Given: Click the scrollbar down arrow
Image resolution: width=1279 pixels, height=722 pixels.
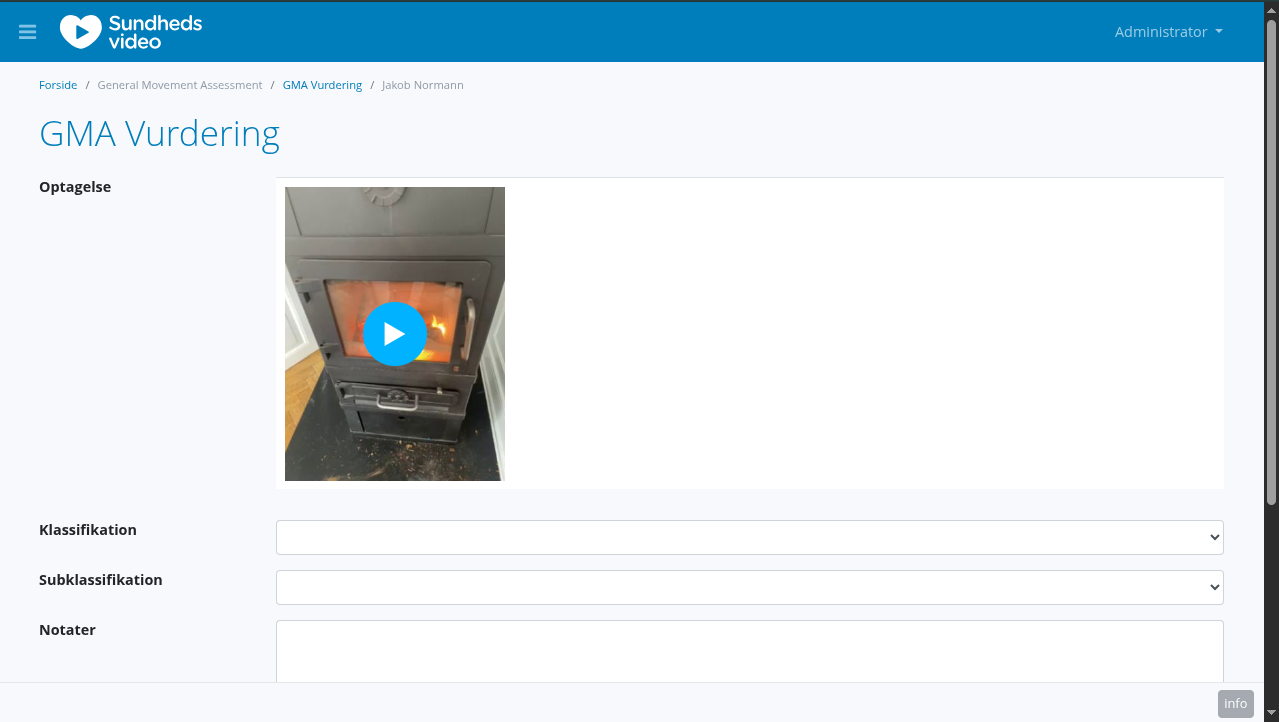Looking at the screenshot, I should 1272,714.
